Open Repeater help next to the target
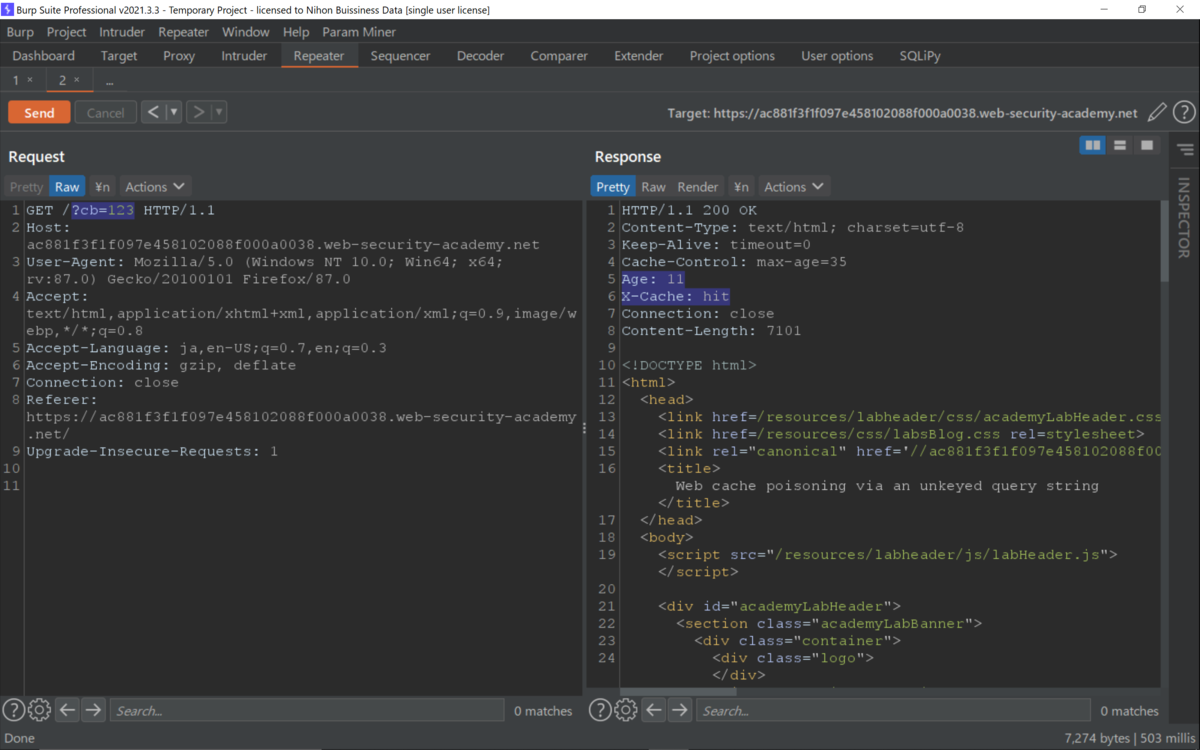 1184,113
